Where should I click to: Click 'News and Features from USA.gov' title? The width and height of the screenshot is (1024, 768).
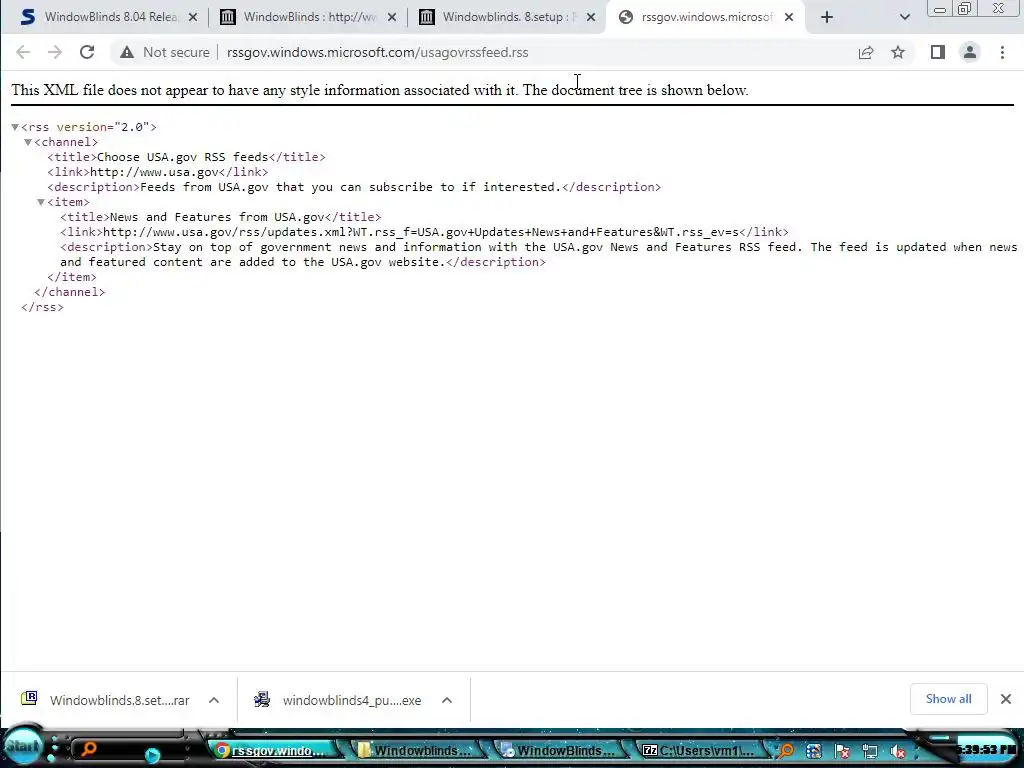(x=217, y=217)
